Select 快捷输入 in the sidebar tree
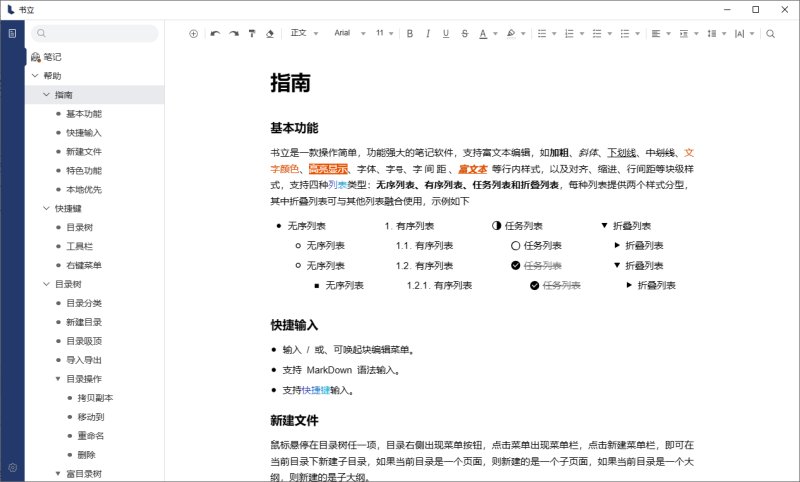Image resolution: width=800 pixels, height=482 pixels. click(x=84, y=133)
